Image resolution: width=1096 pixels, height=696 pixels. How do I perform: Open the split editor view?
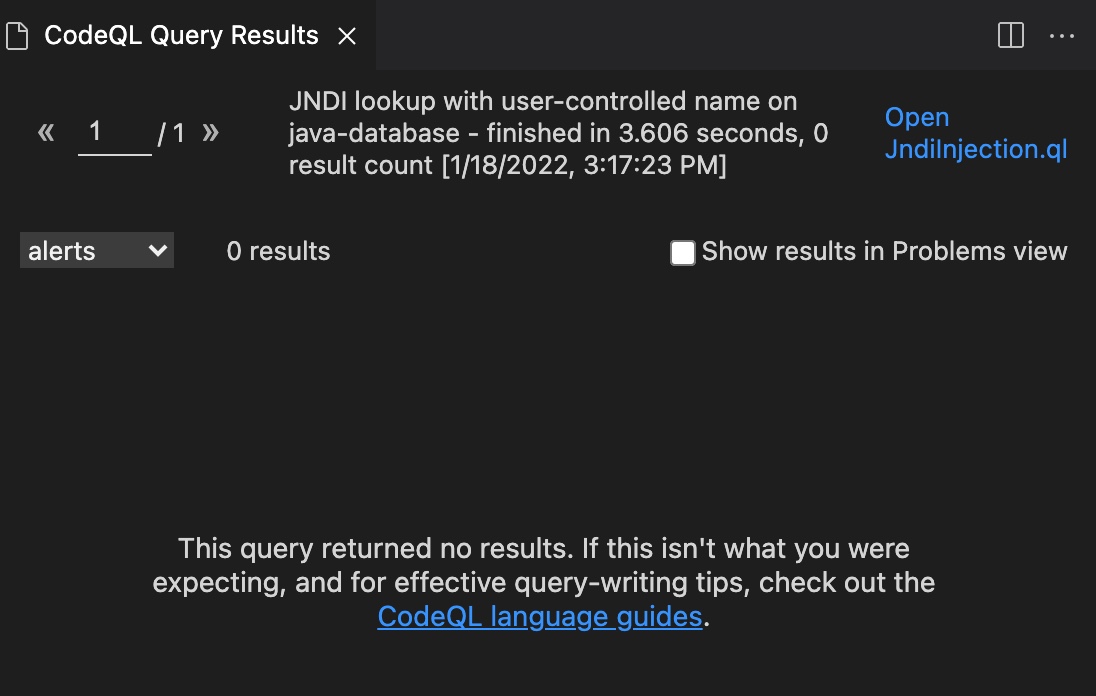1010,34
